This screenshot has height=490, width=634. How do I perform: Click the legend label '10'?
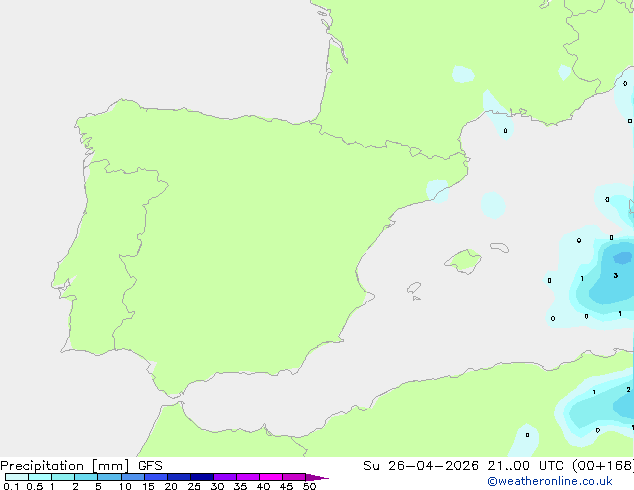(x=125, y=486)
